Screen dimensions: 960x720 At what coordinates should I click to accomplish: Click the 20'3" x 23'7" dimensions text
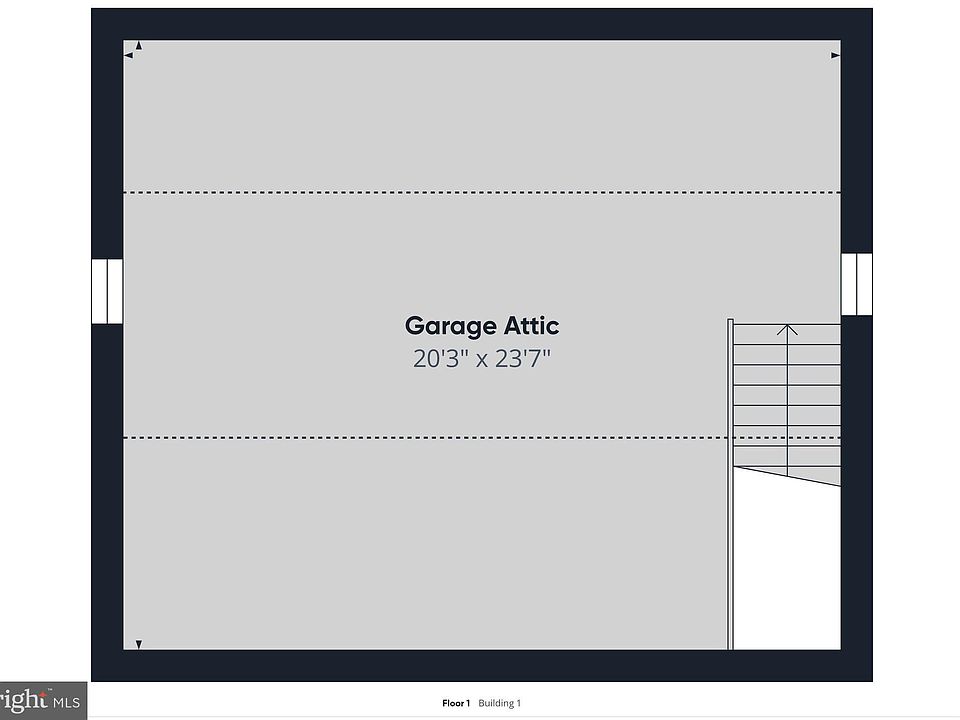[481, 359]
